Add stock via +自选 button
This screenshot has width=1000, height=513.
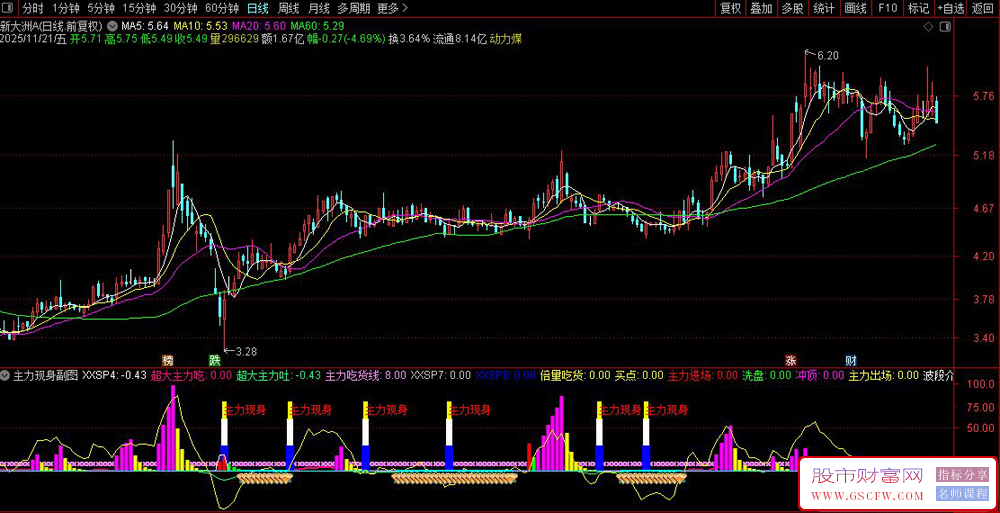(x=949, y=9)
